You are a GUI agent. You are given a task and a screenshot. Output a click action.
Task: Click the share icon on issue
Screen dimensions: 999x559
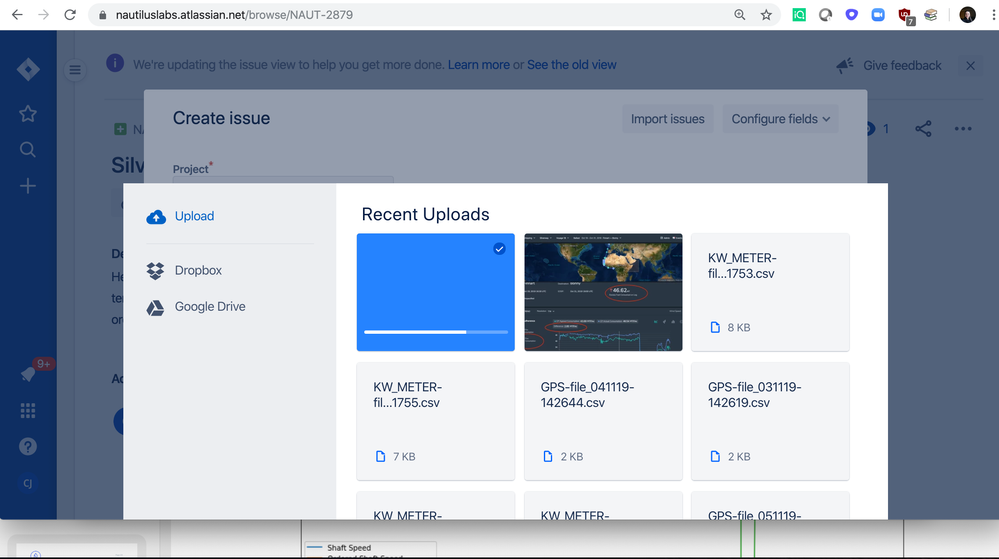pos(923,129)
